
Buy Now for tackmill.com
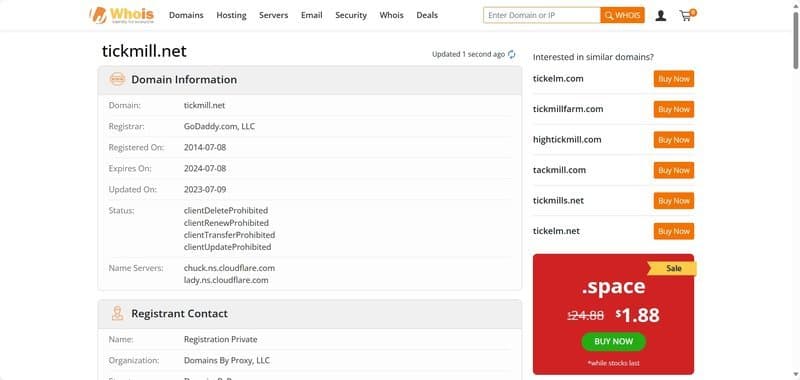click(673, 170)
